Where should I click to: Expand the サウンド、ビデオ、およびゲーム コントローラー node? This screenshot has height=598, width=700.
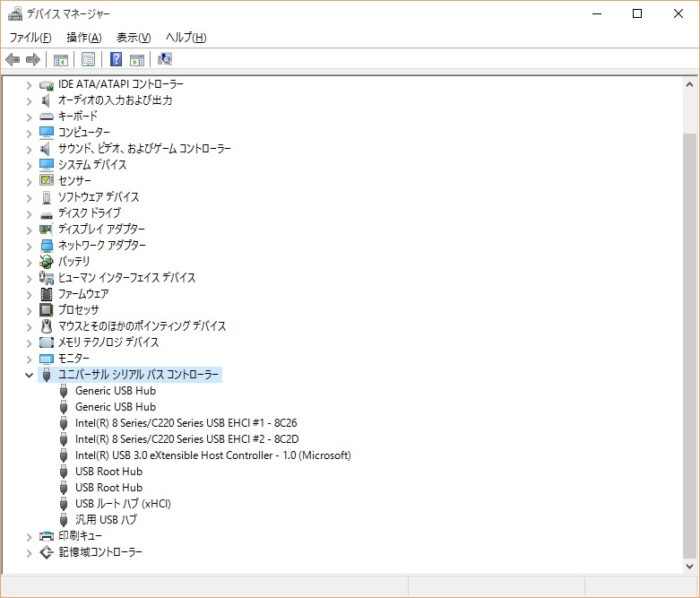pyautogui.click(x=29, y=149)
